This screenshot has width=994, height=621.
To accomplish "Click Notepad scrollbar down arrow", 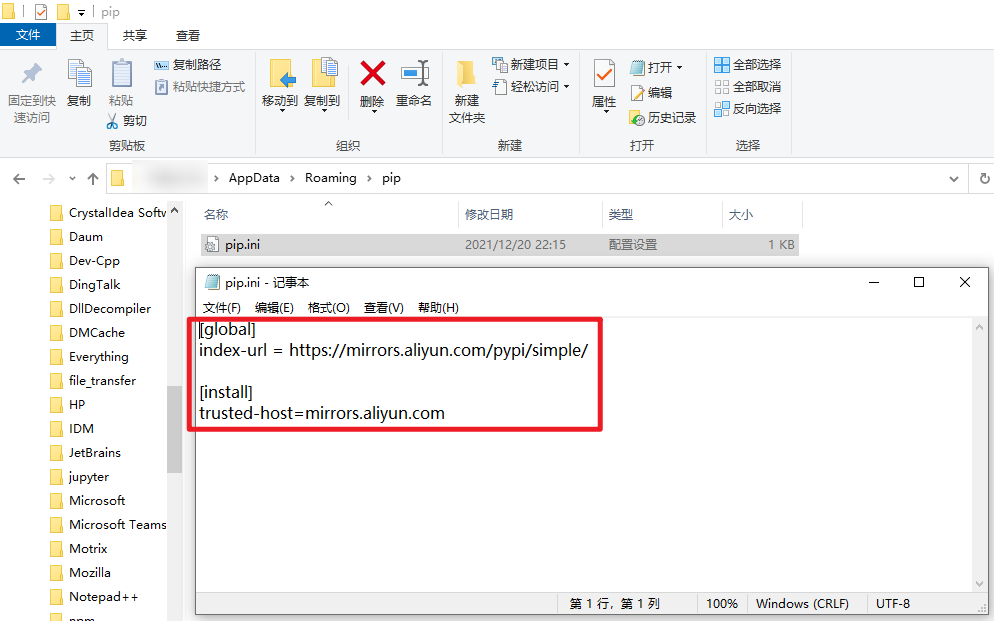I will [979, 584].
